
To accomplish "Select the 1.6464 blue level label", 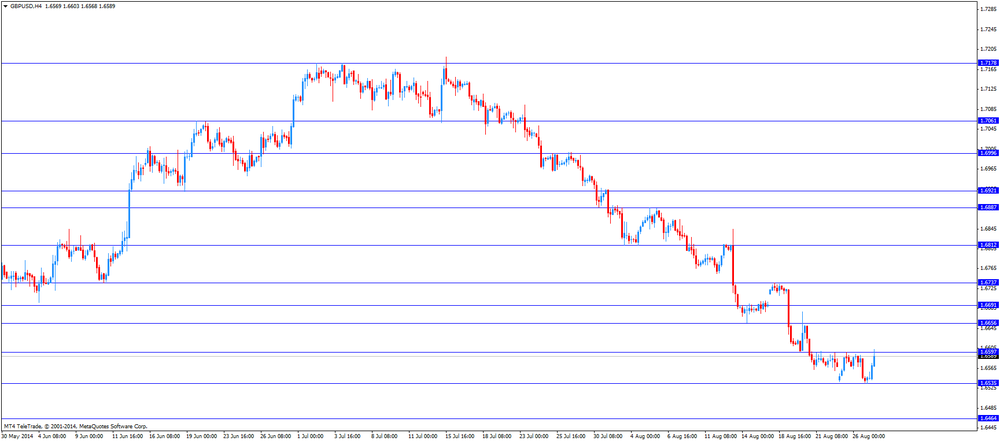I will pos(988,418).
